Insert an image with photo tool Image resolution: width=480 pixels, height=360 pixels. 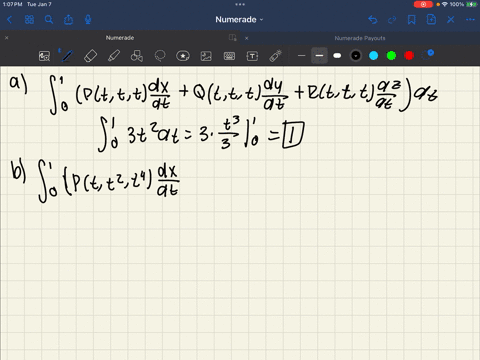(x=206, y=56)
